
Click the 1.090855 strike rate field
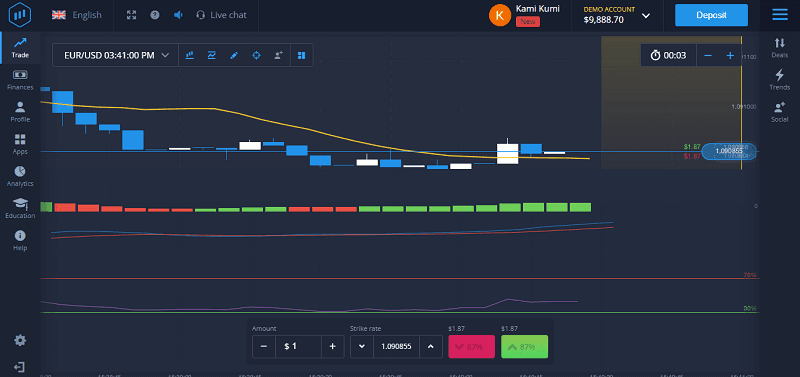point(396,346)
